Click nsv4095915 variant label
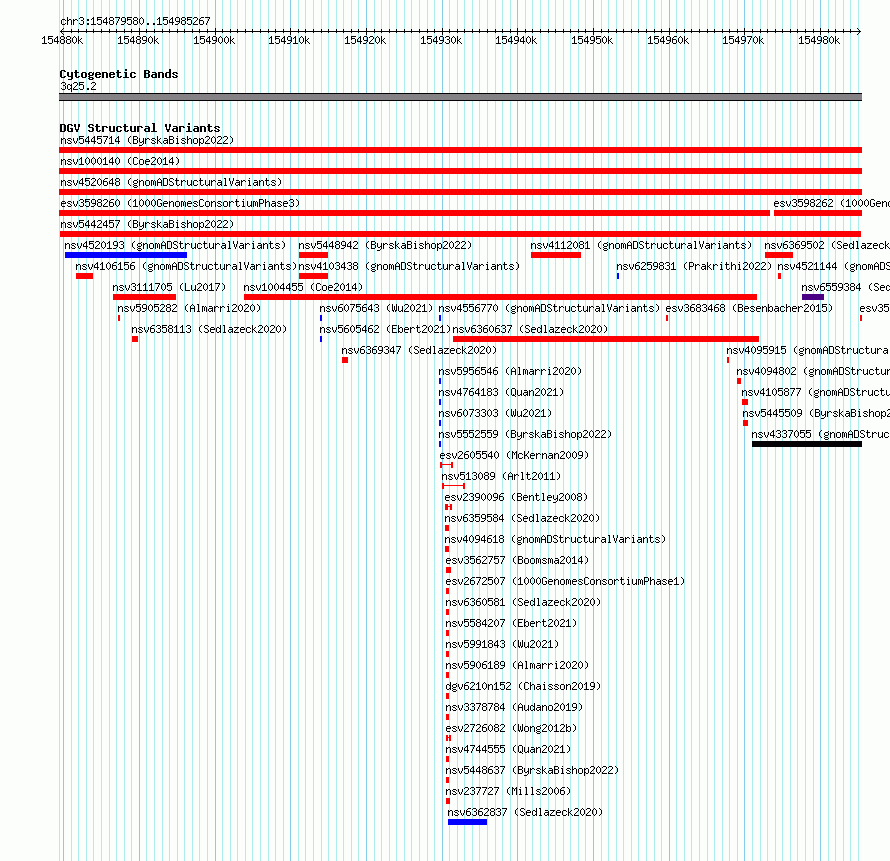Screen dimensions: 890x861 click(x=808, y=350)
